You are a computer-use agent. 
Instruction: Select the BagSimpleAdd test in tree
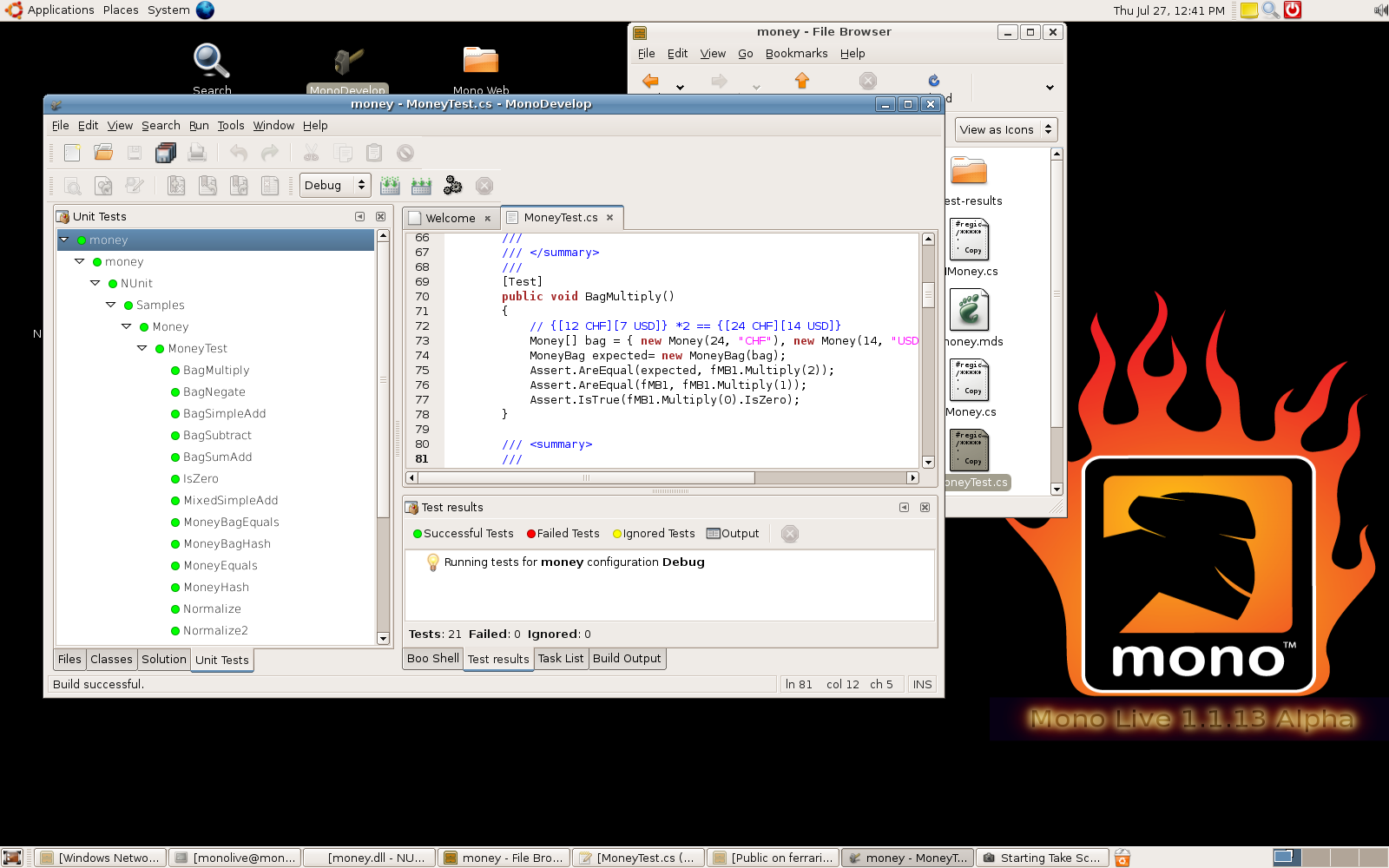pyautogui.click(x=224, y=414)
